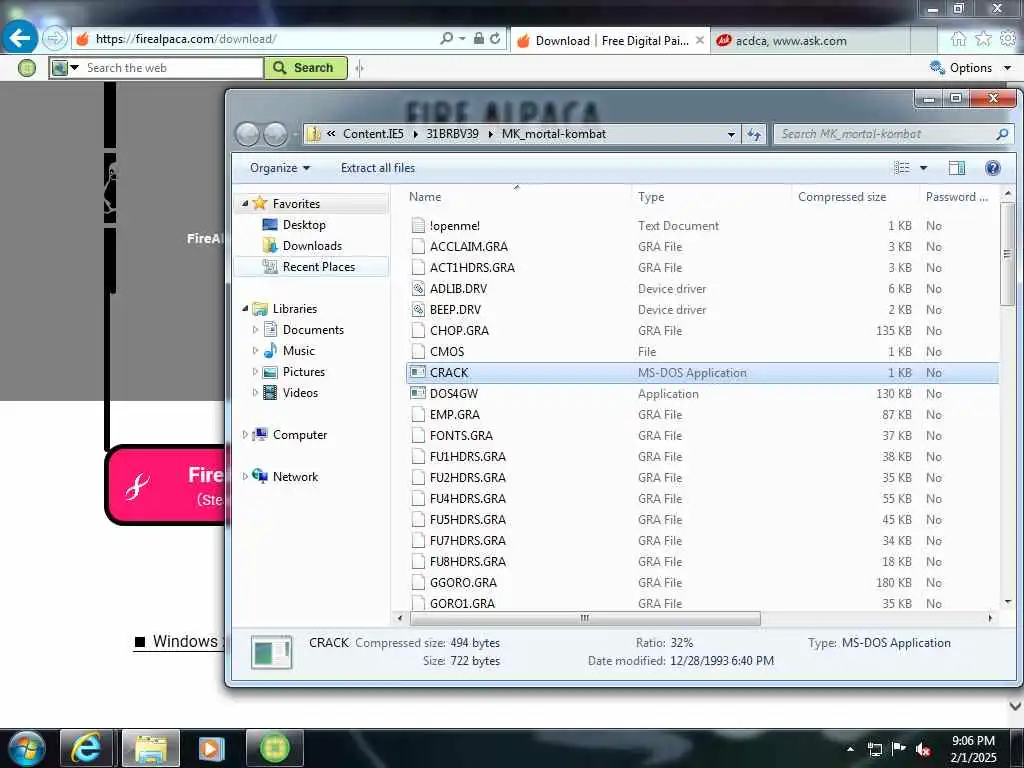Click the Explorer address refresh button
This screenshot has height=768, width=1024.
754,134
